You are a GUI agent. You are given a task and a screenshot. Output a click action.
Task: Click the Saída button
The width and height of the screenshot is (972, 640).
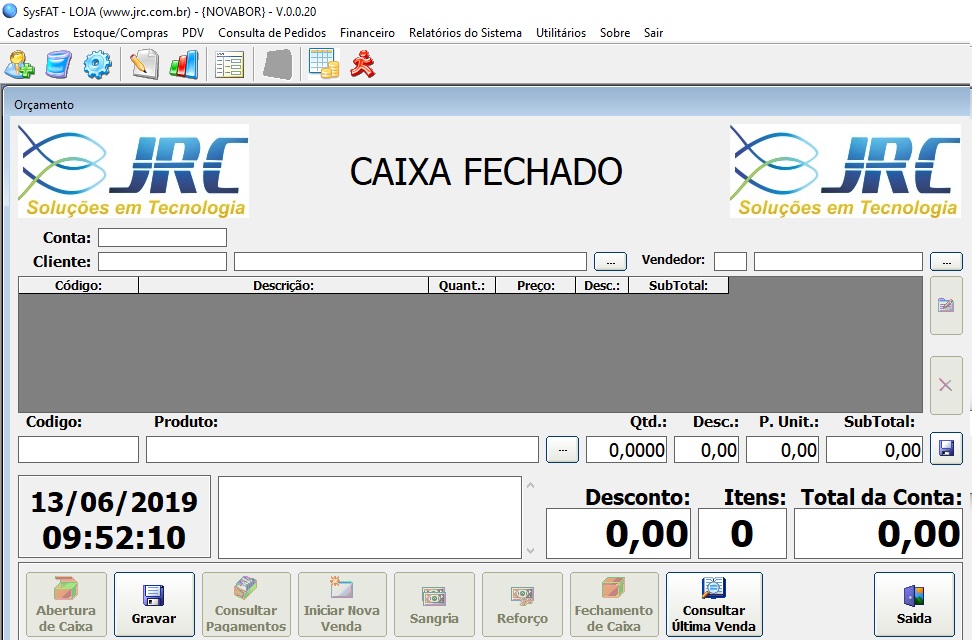[914, 603]
